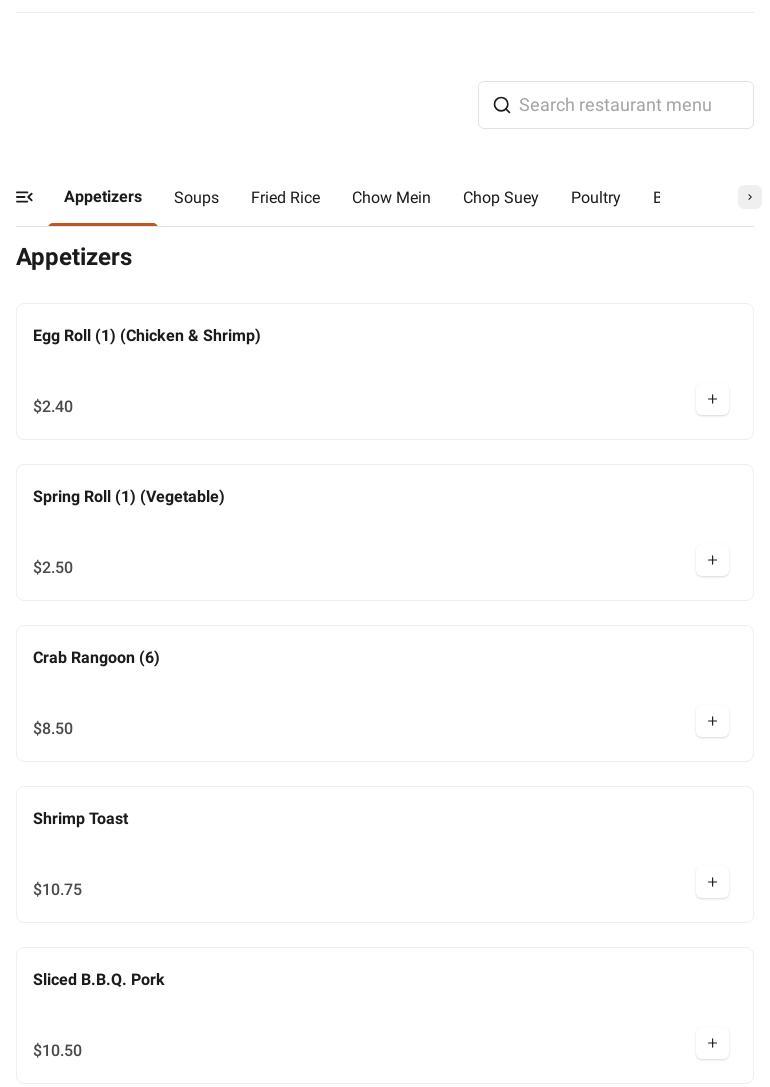This screenshot has height=1087, width=770.
Task: Open the Shrimp Toast item card
Action: 81,819
